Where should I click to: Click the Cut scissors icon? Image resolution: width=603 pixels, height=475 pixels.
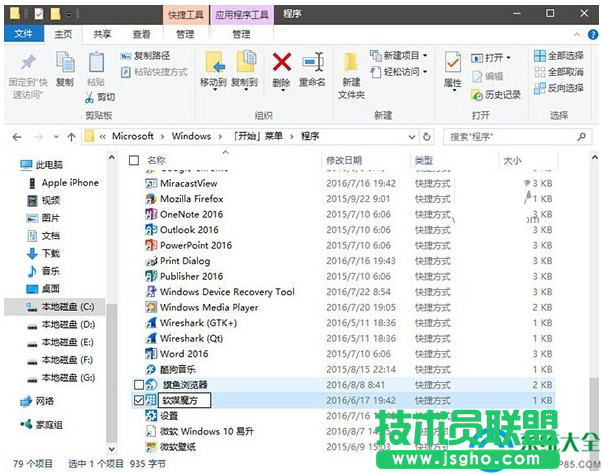coord(89,97)
